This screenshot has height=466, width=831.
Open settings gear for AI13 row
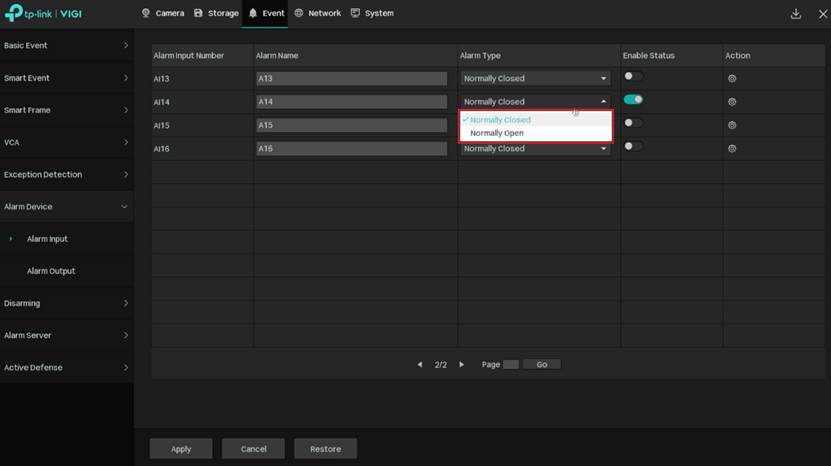click(x=732, y=78)
